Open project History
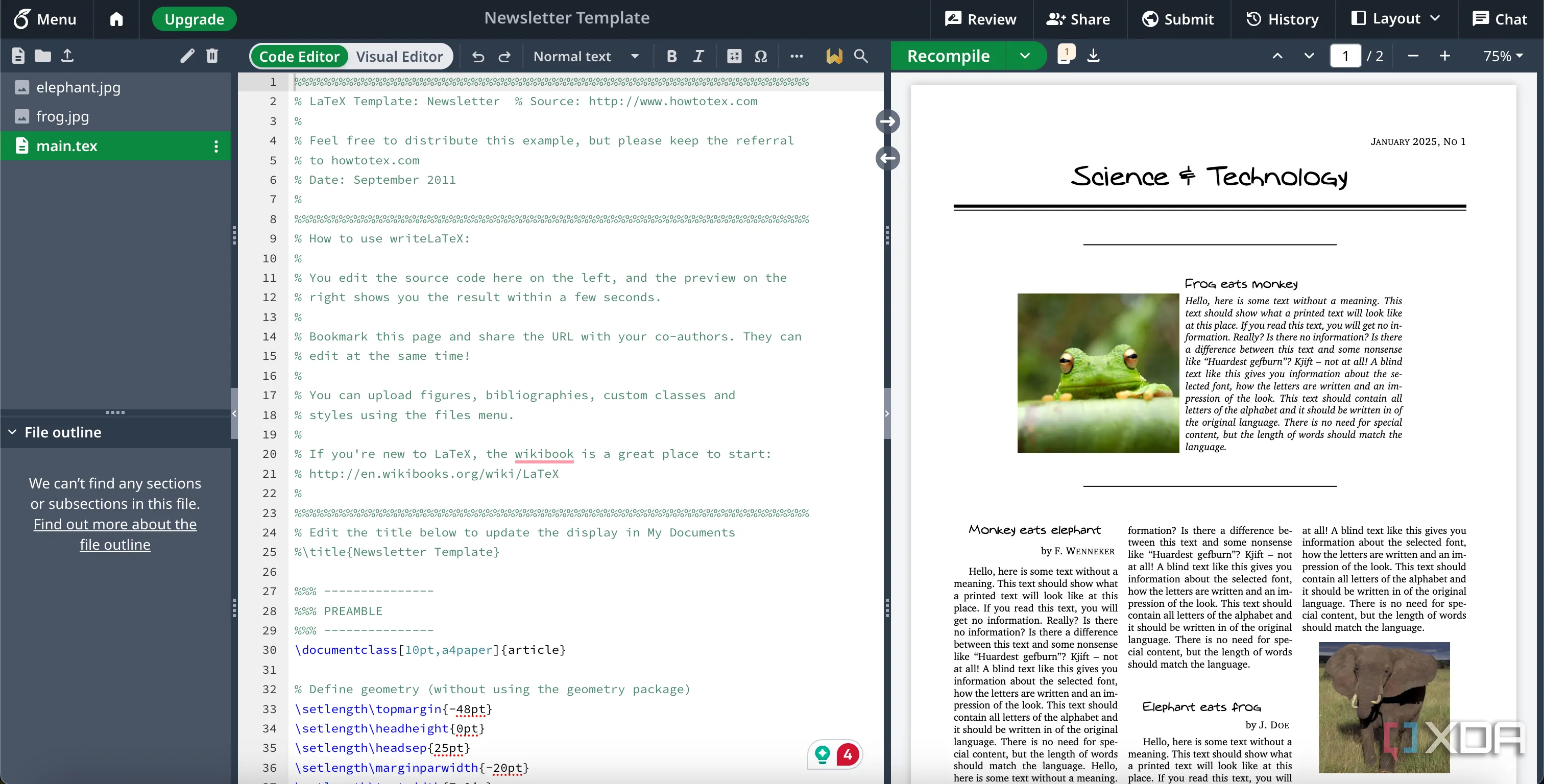Viewport: 1544px width, 784px height. coord(1282,19)
